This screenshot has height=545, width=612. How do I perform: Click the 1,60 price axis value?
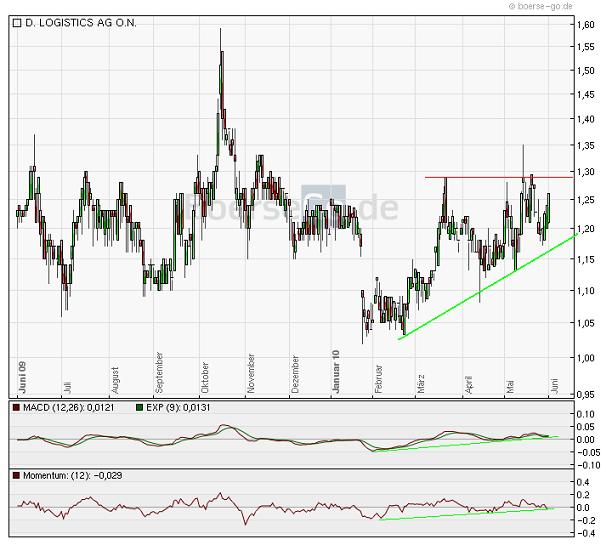(586, 25)
